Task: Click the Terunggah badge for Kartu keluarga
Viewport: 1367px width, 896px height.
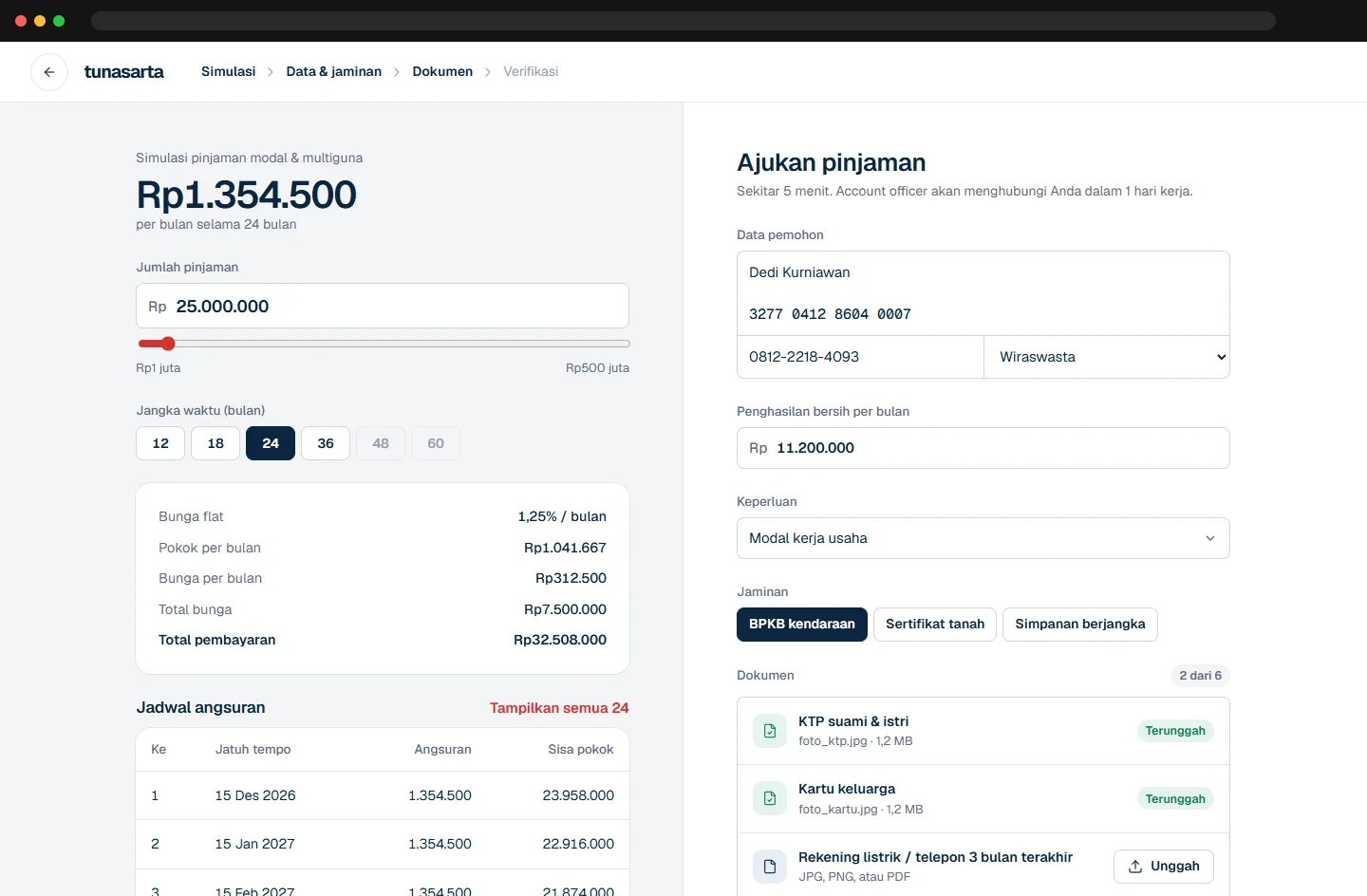Action: [x=1175, y=799]
